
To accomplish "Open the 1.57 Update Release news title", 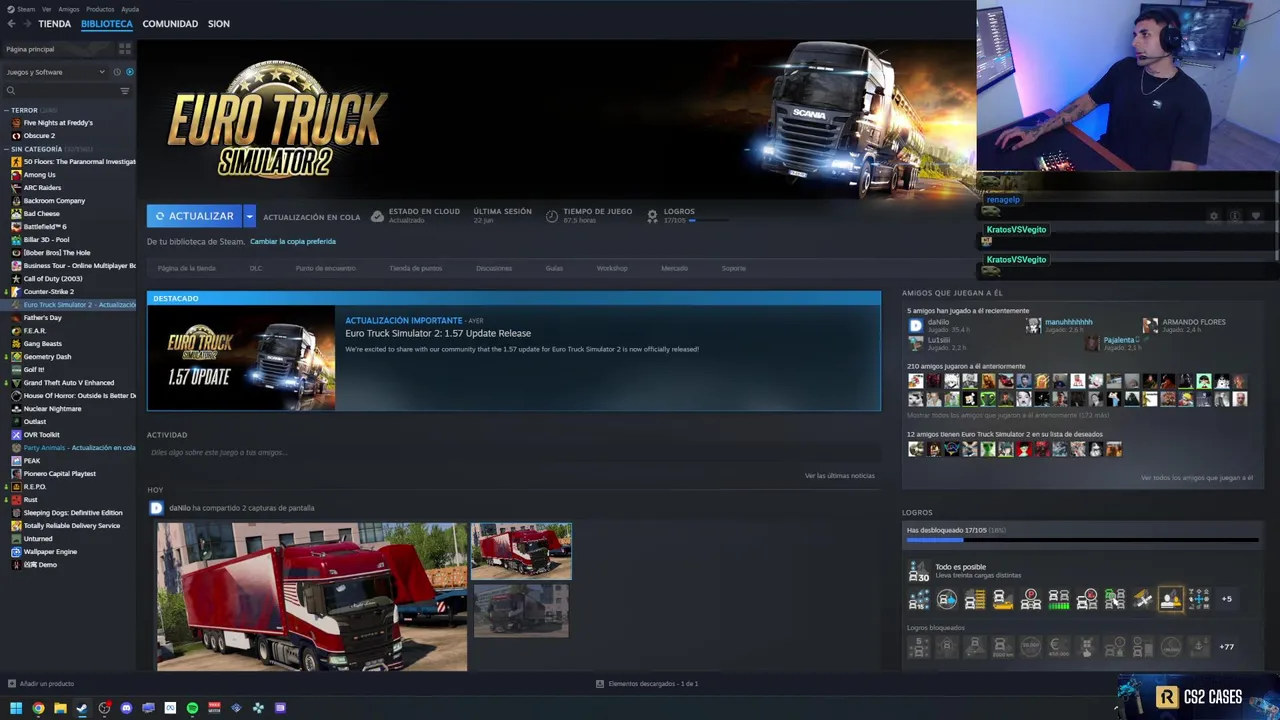I will coord(438,333).
